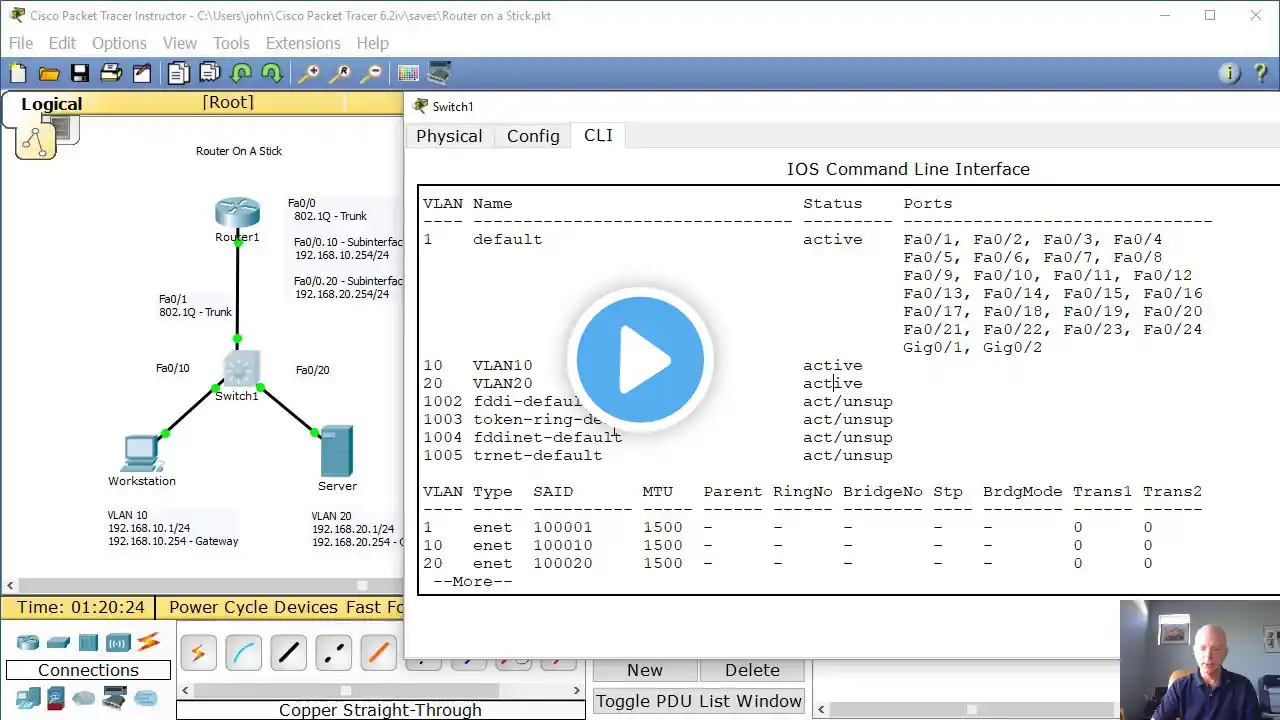Pick the console cable connection

click(243, 653)
